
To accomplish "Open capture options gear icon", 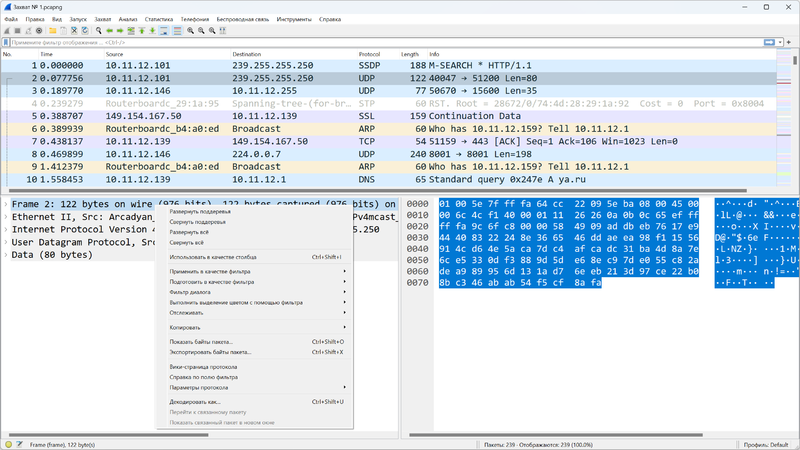I will (39, 31).
